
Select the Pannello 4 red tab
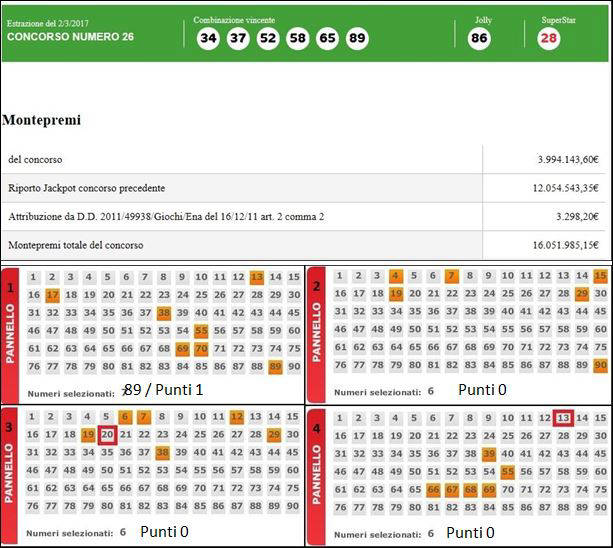(x=318, y=474)
